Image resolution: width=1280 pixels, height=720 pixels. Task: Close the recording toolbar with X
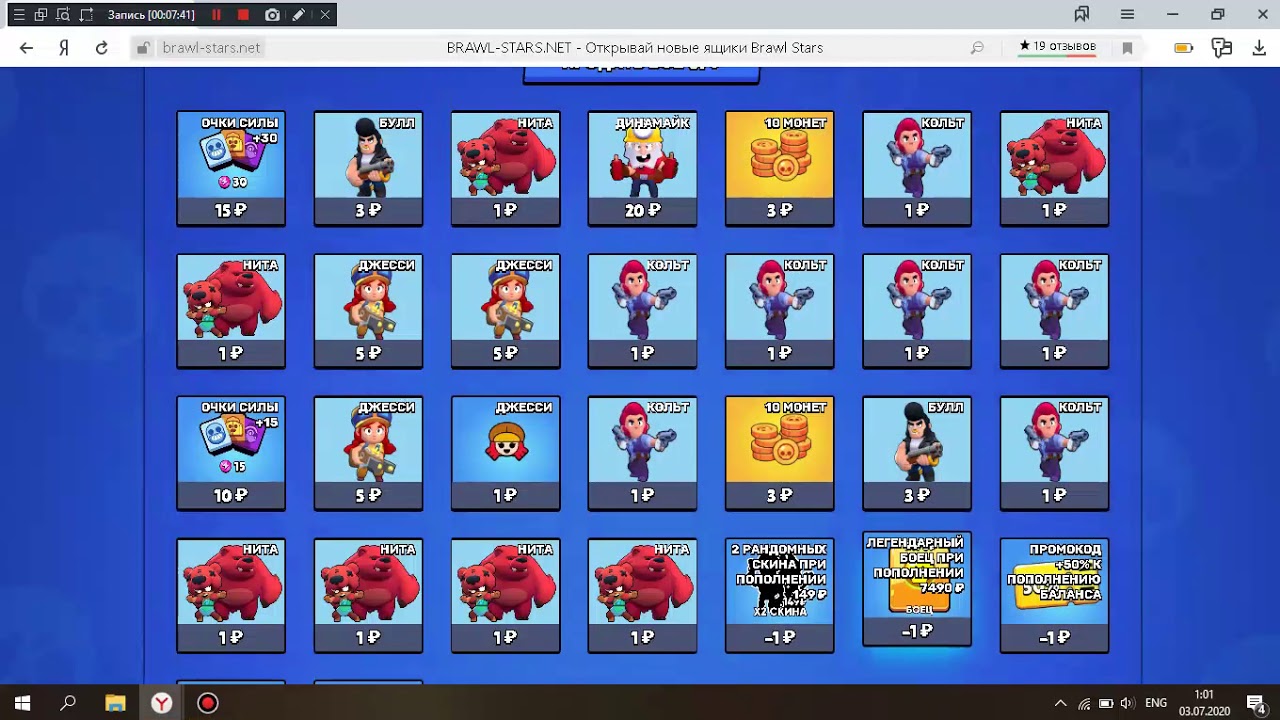(x=325, y=15)
